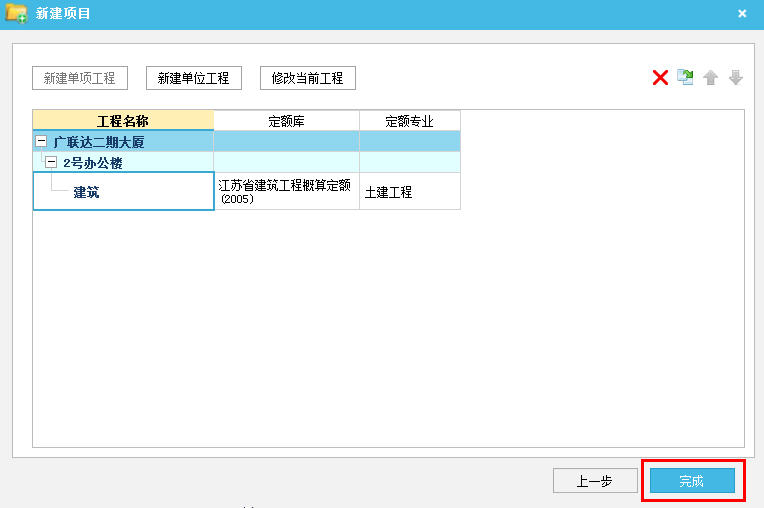Click the move down arrow icon
This screenshot has width=764, height=508.
pyautogui.click(x=736, y=78)
